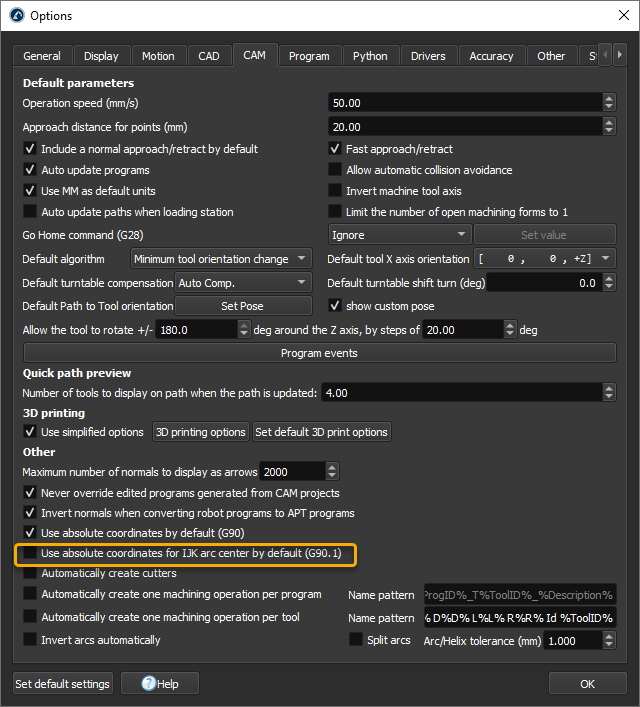
Task: Click the Program events button
Action: (x=319, y=353)
